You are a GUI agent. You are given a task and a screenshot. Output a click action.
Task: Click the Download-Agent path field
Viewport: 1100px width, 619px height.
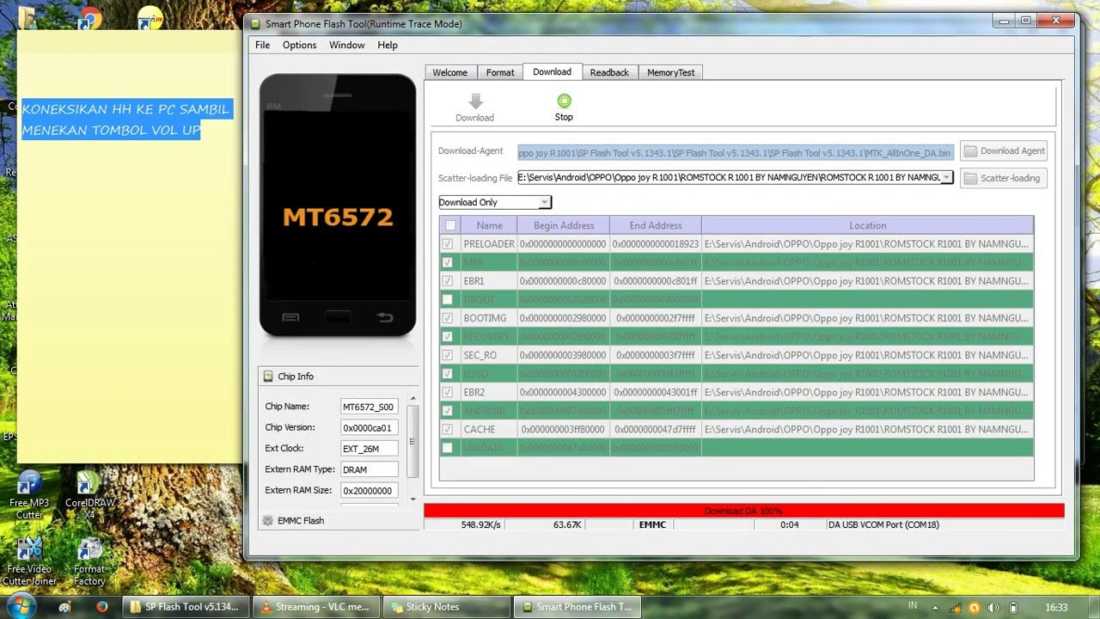735,152
